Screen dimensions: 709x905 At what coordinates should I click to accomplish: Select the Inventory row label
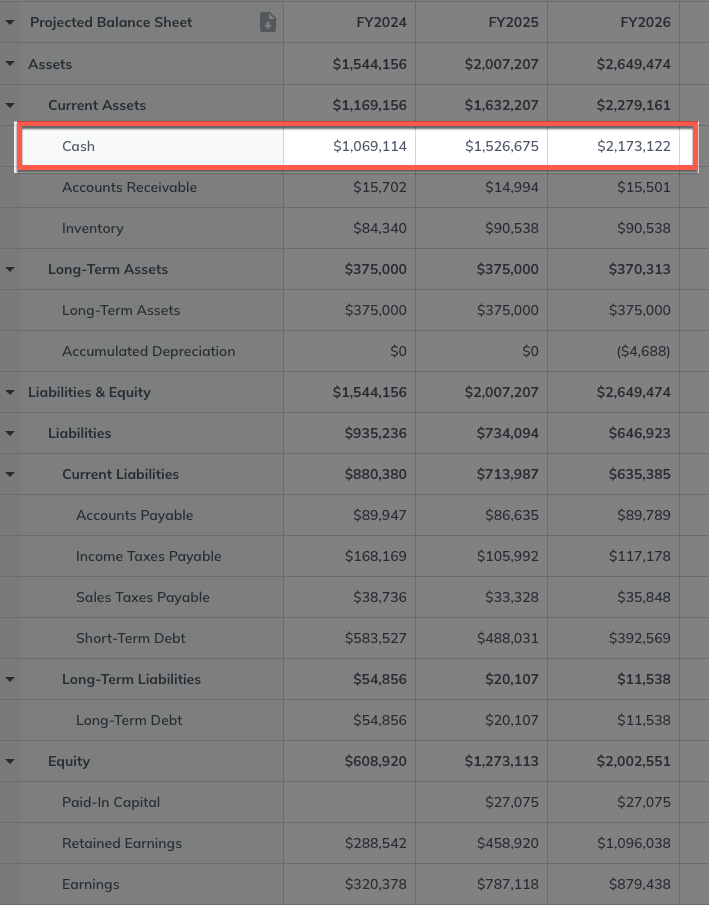tap(92, 228)
